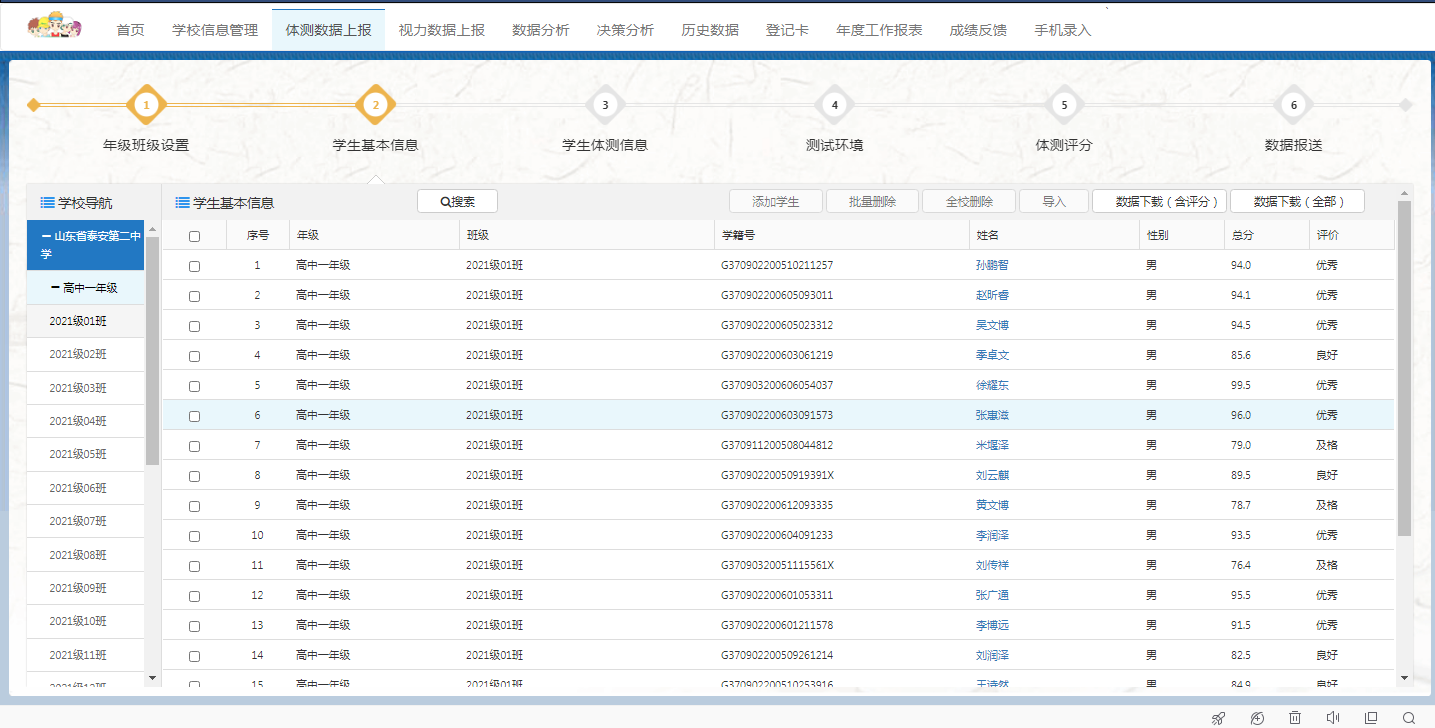Click the 添加学生 button
This screenshot has width=1435, height=728.
point(776,201)
